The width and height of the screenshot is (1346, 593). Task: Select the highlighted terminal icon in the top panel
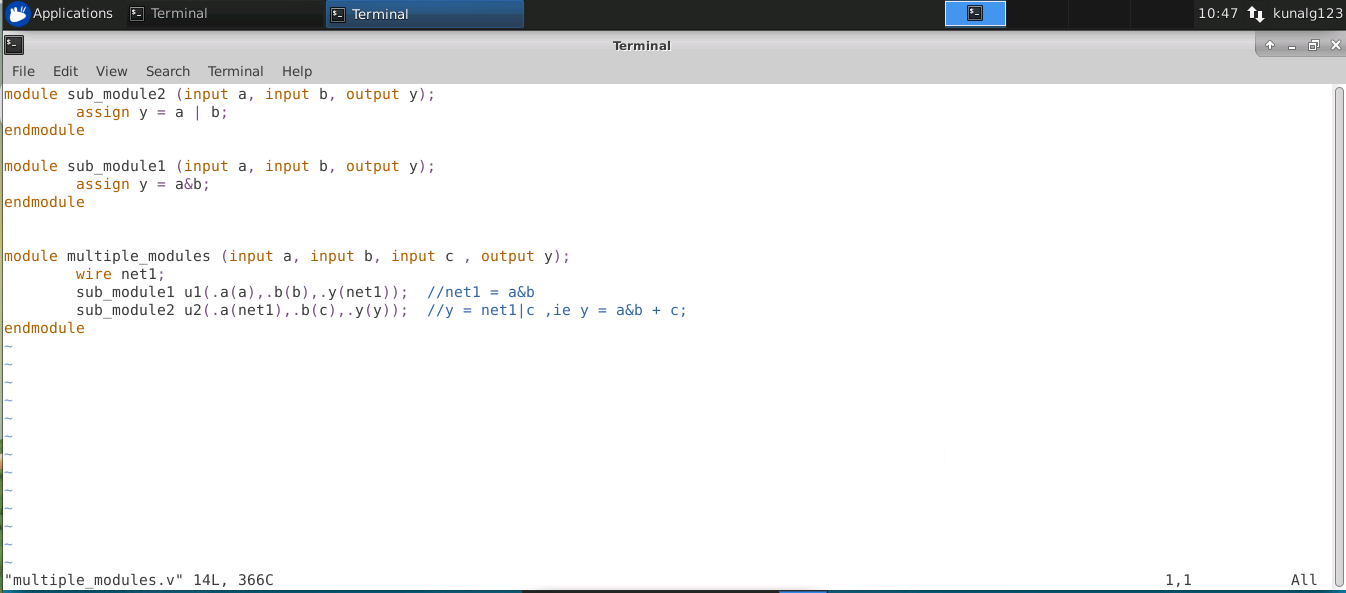[x=975, y=13]
